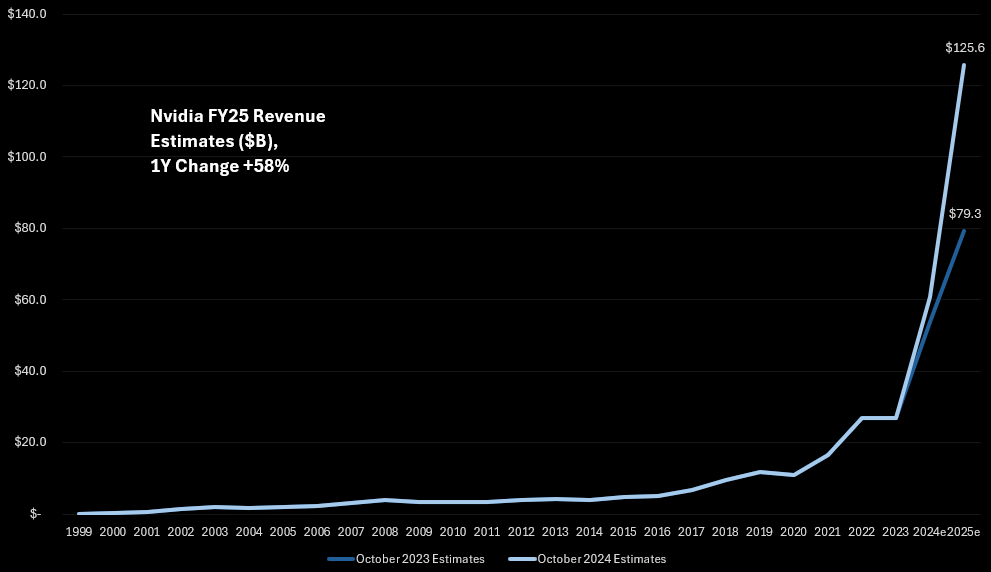Click the 2015 x-axis label
Screen dimensions: 991x572
click(x=624, y=532)
